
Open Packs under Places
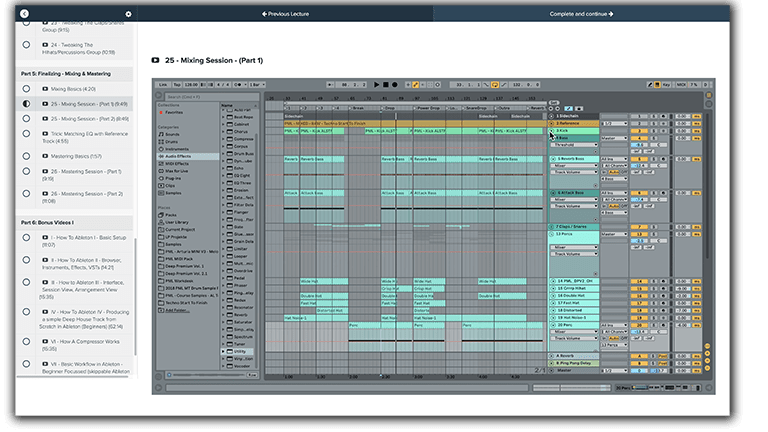click(168, 215)
